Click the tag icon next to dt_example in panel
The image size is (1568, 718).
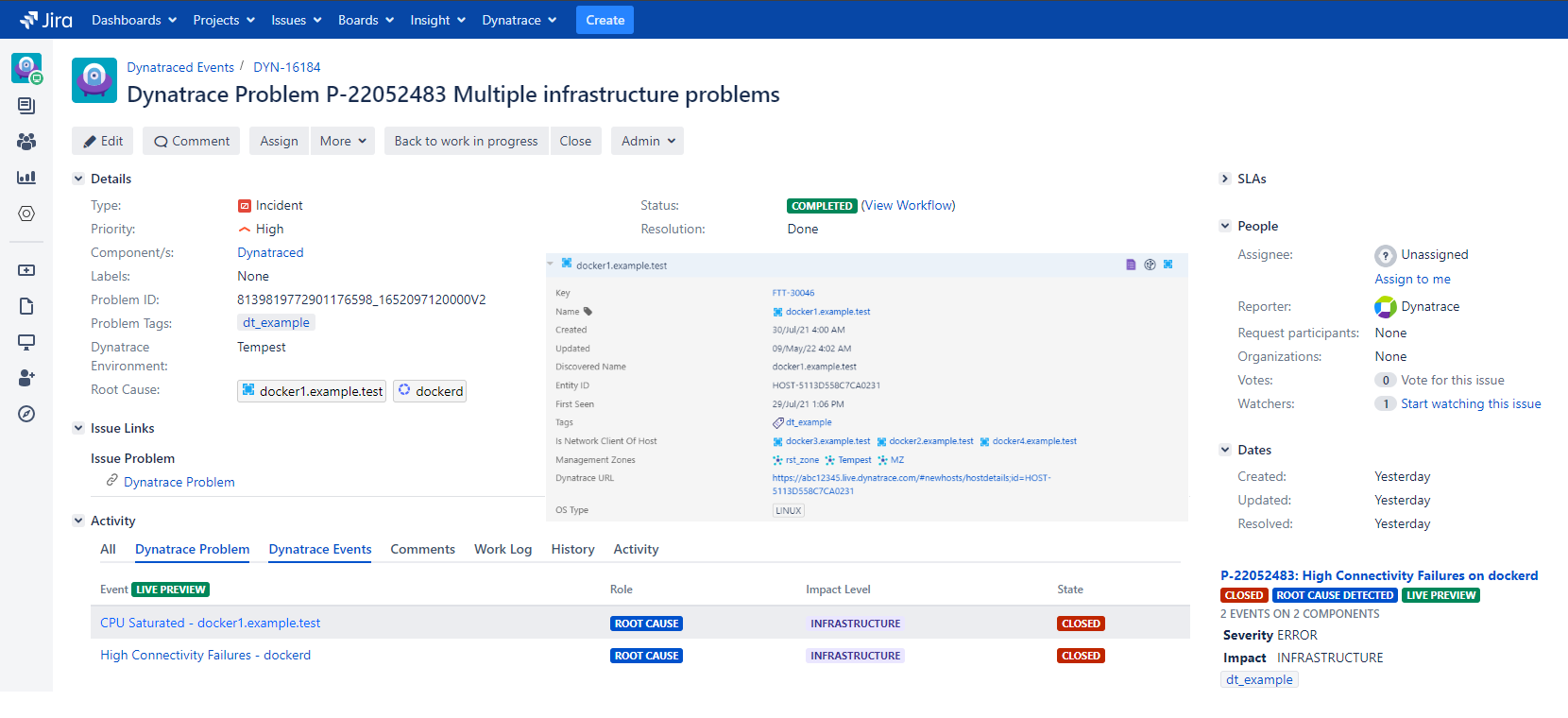coord(778,422)
